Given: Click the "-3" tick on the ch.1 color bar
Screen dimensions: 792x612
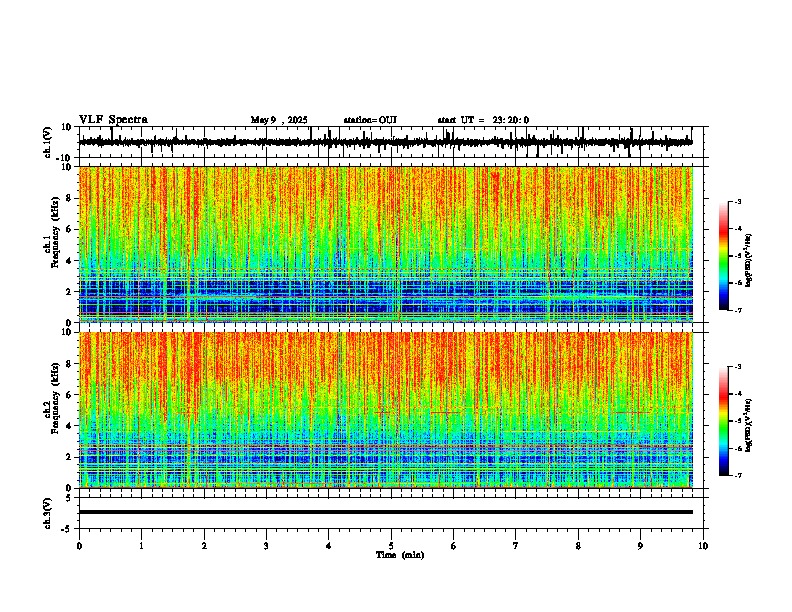Looking at the screenshot, I should point(738,201).
